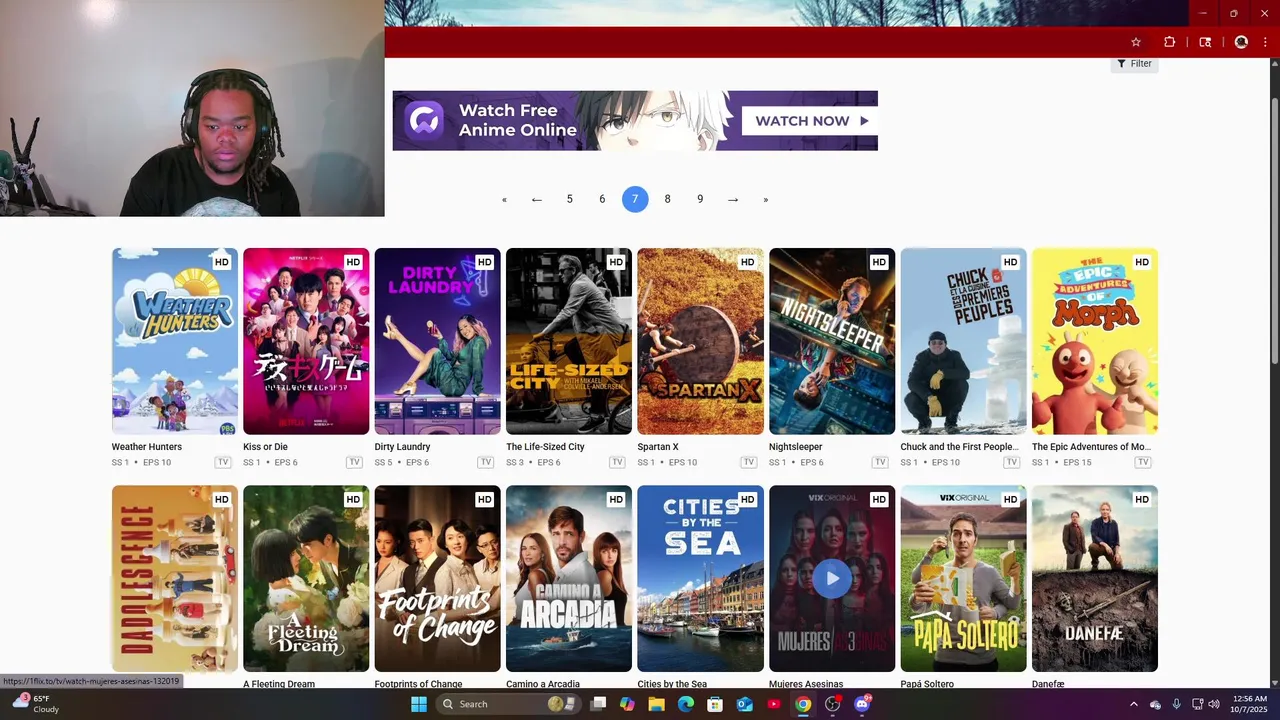Screen dimensions: 1280x720
Task: Open Microsoft Edge from the taskbar
Action: point(686,704)
